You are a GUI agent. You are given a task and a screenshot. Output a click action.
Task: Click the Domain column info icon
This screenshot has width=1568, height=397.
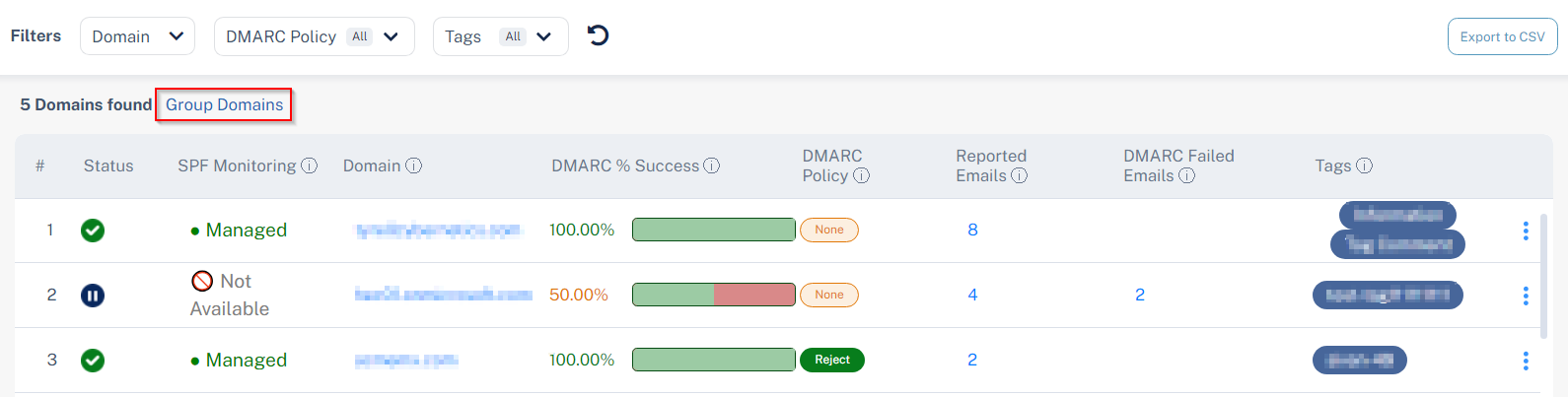[x=414, y=165]
